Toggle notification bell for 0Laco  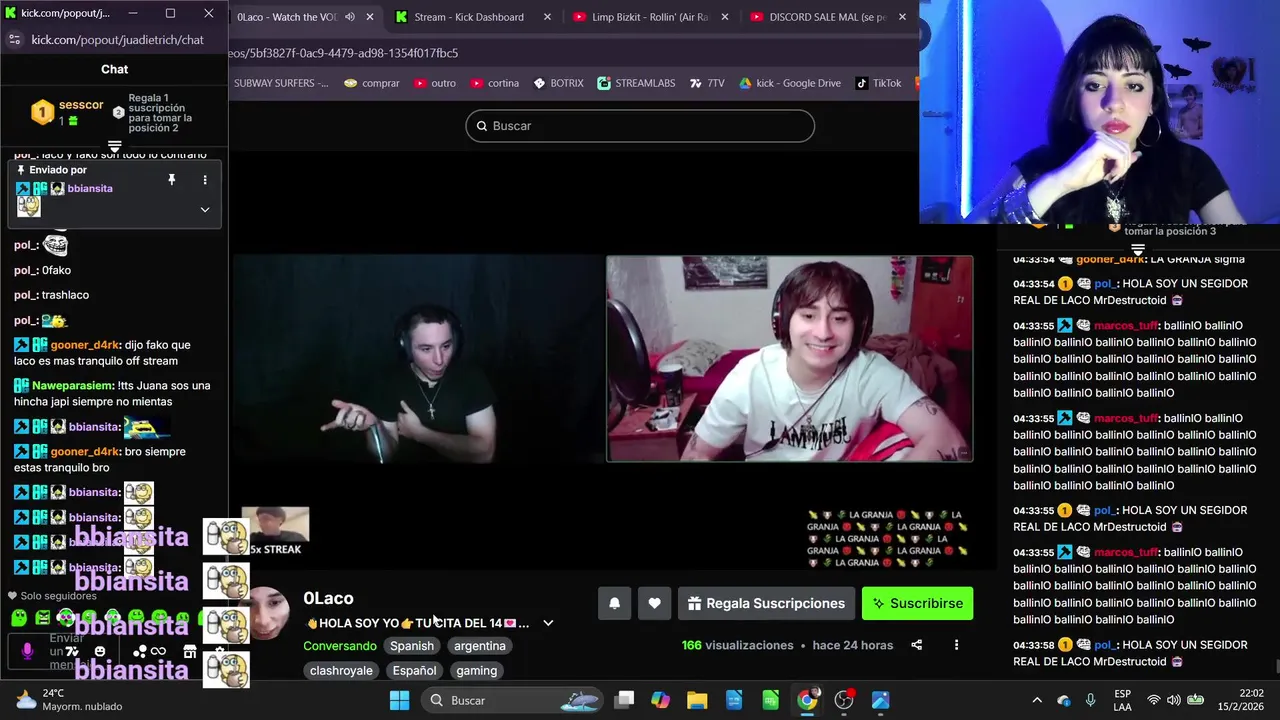pos(614,603)
